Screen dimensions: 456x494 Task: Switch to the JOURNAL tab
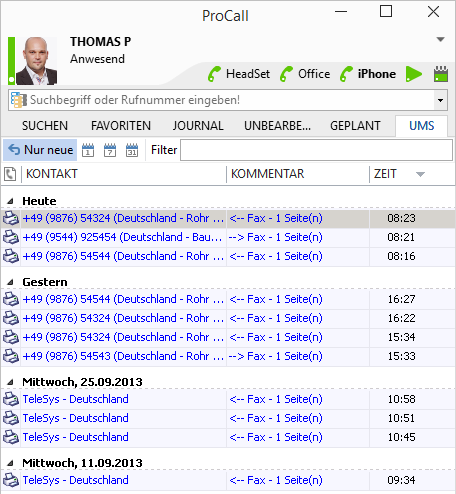tap(198, 126)
